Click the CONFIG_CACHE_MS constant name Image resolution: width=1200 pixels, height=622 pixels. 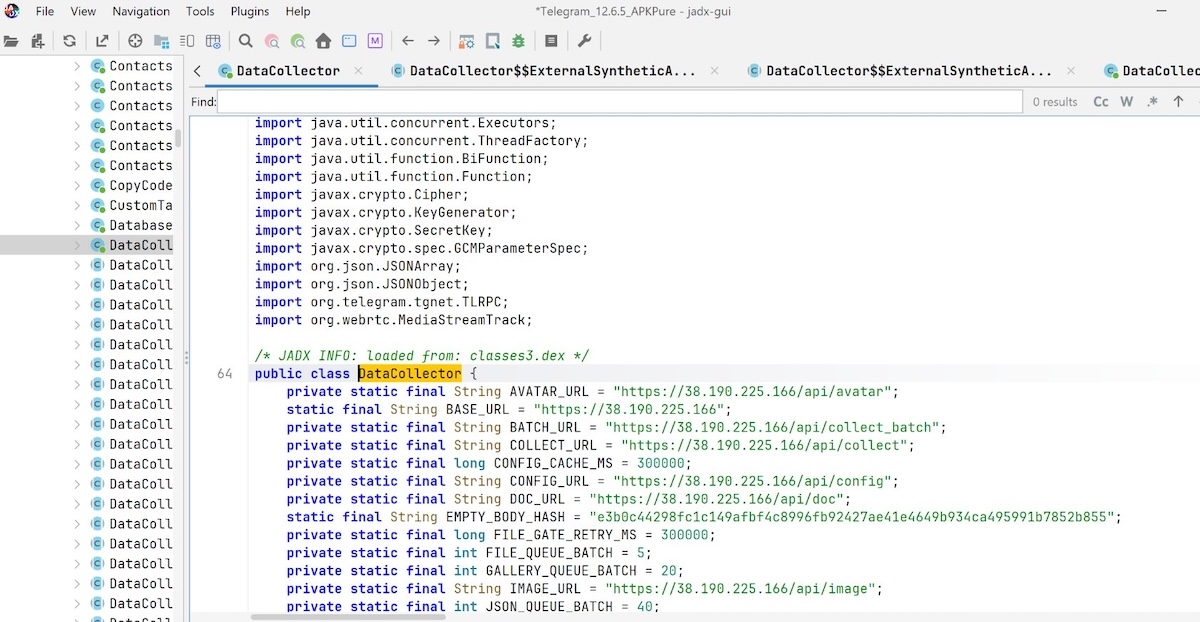pyautogui.click(x=553, y=464)
